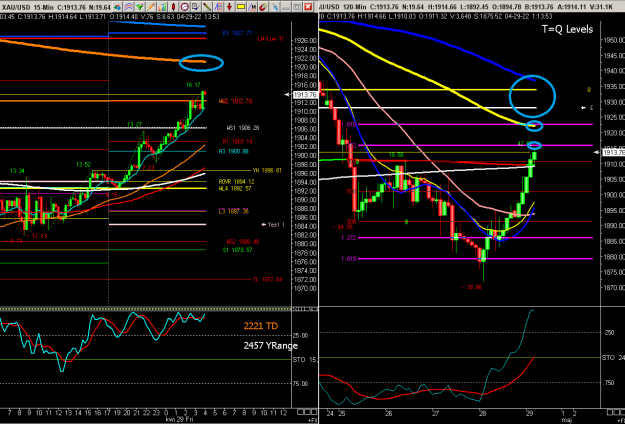Click the colored balls symbol-link icon

coord(117,7)
